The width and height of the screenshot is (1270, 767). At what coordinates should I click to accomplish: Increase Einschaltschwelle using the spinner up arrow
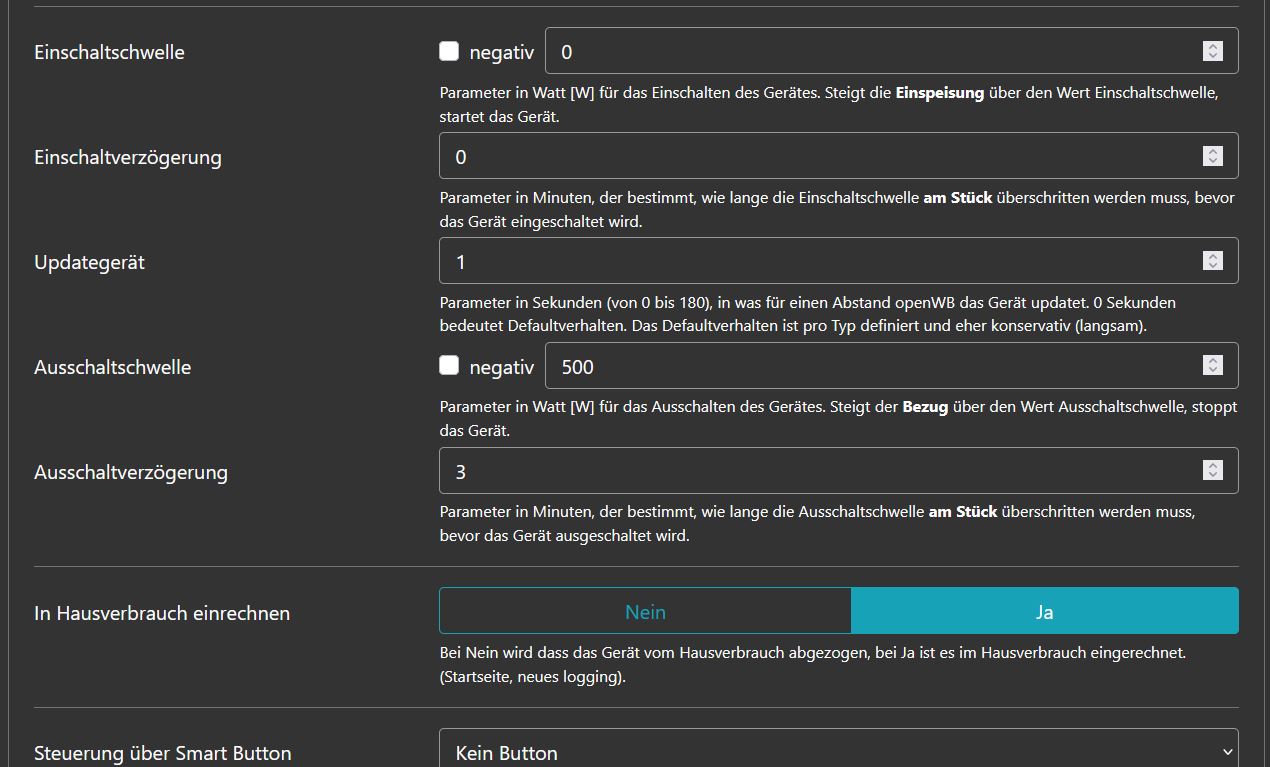1213,46
